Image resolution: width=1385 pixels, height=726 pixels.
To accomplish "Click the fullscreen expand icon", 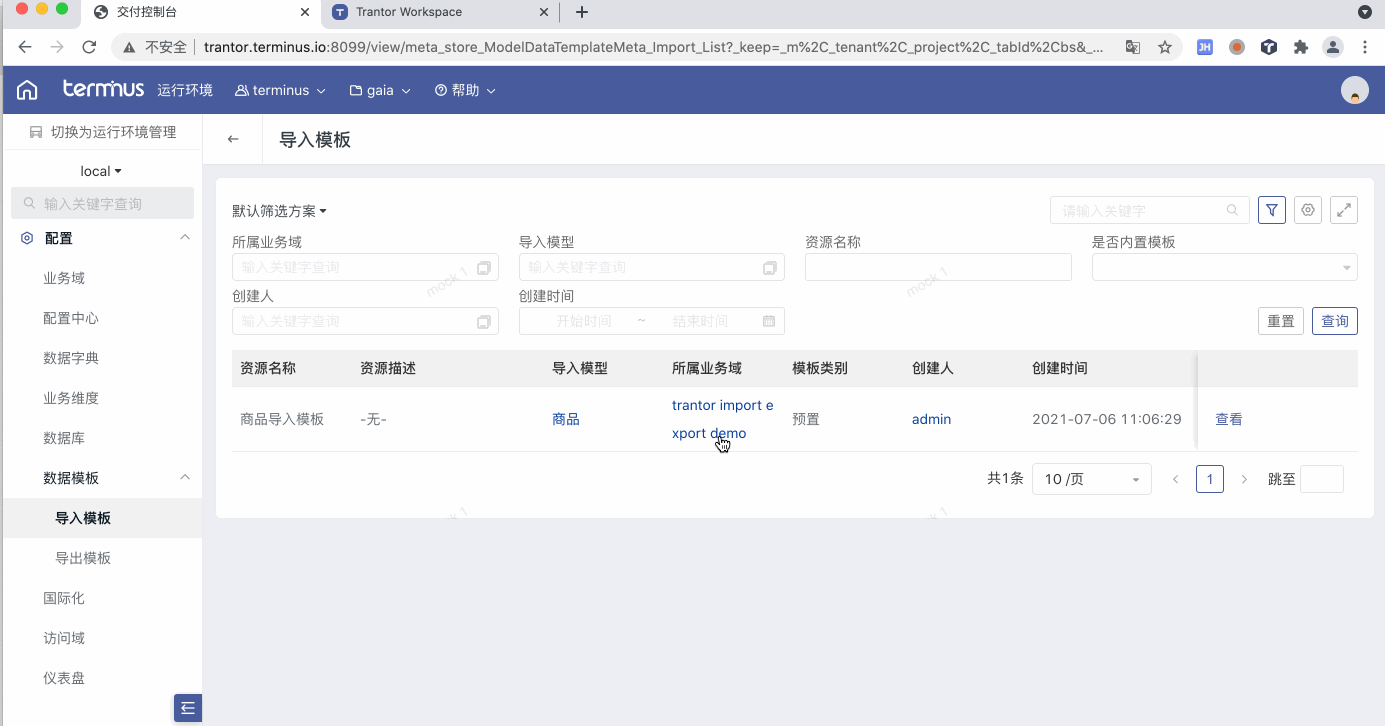I will pyautogui.click(x=1344, y=210).
